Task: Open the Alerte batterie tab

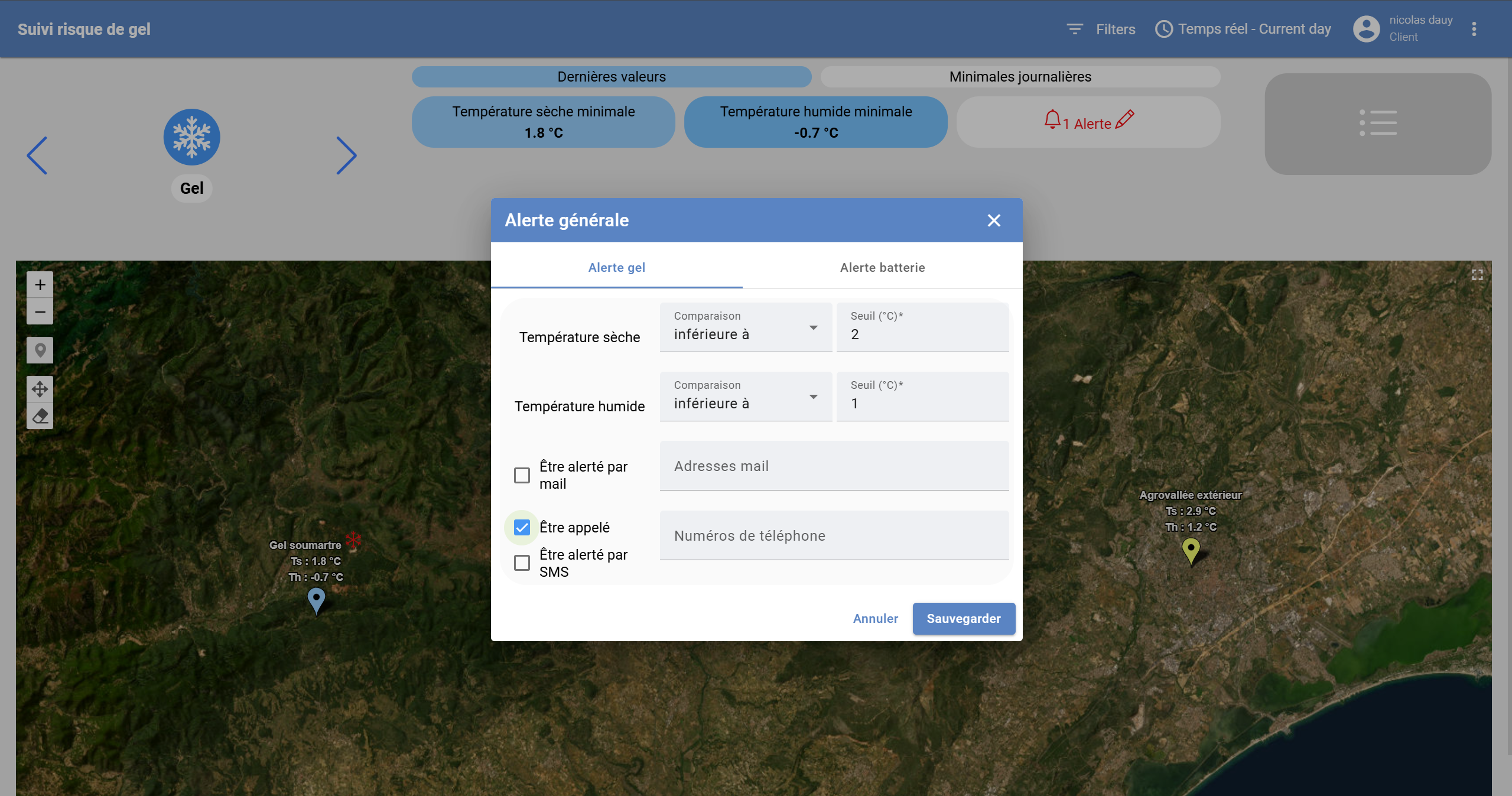Action: pyautogui.click(x=882, y=267)
